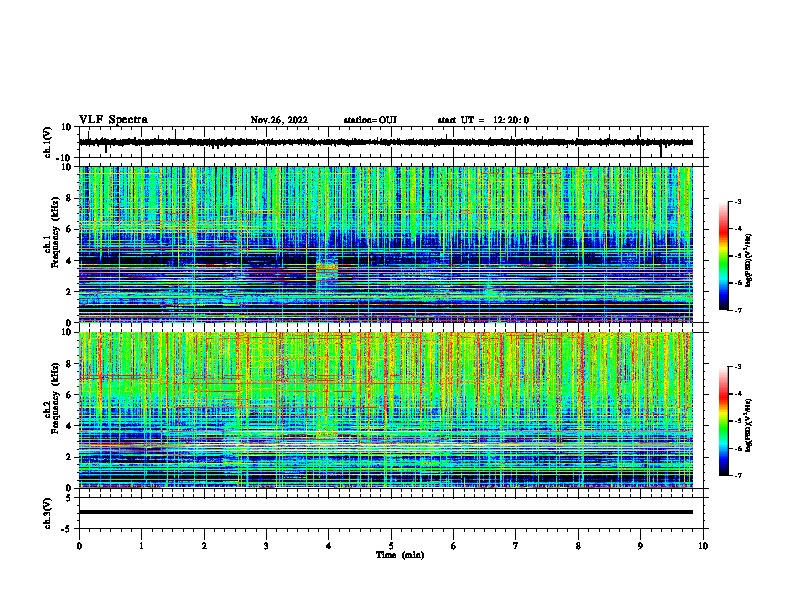Click time axis tick label "0"
The image size is (792, 612).
(x=79, y=546)
